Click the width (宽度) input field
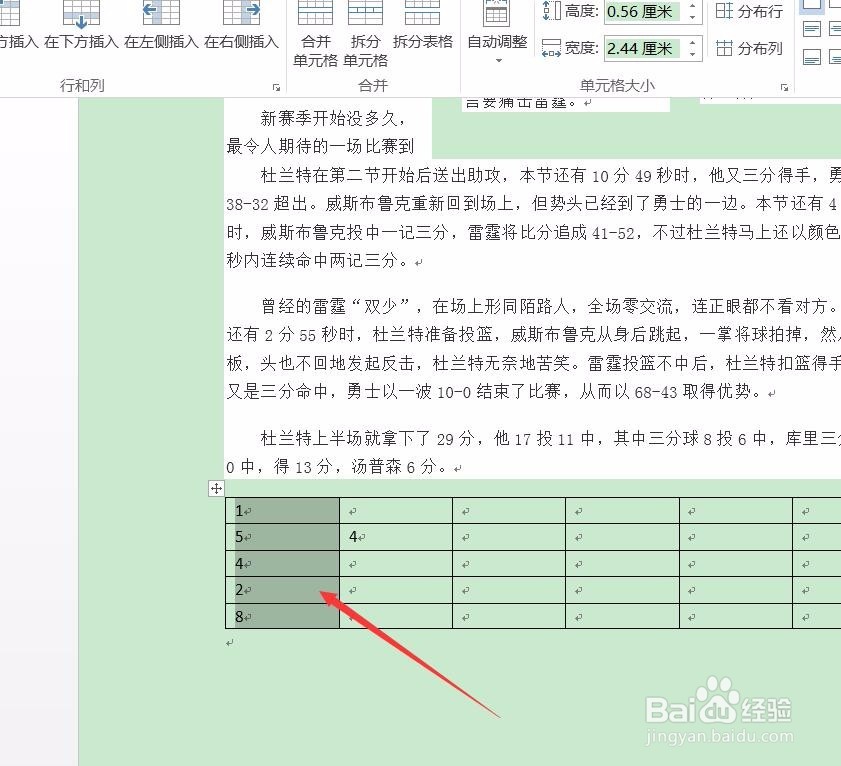This screenshot has height=766, width=841. pyautogui.click(x=643, y=49)
